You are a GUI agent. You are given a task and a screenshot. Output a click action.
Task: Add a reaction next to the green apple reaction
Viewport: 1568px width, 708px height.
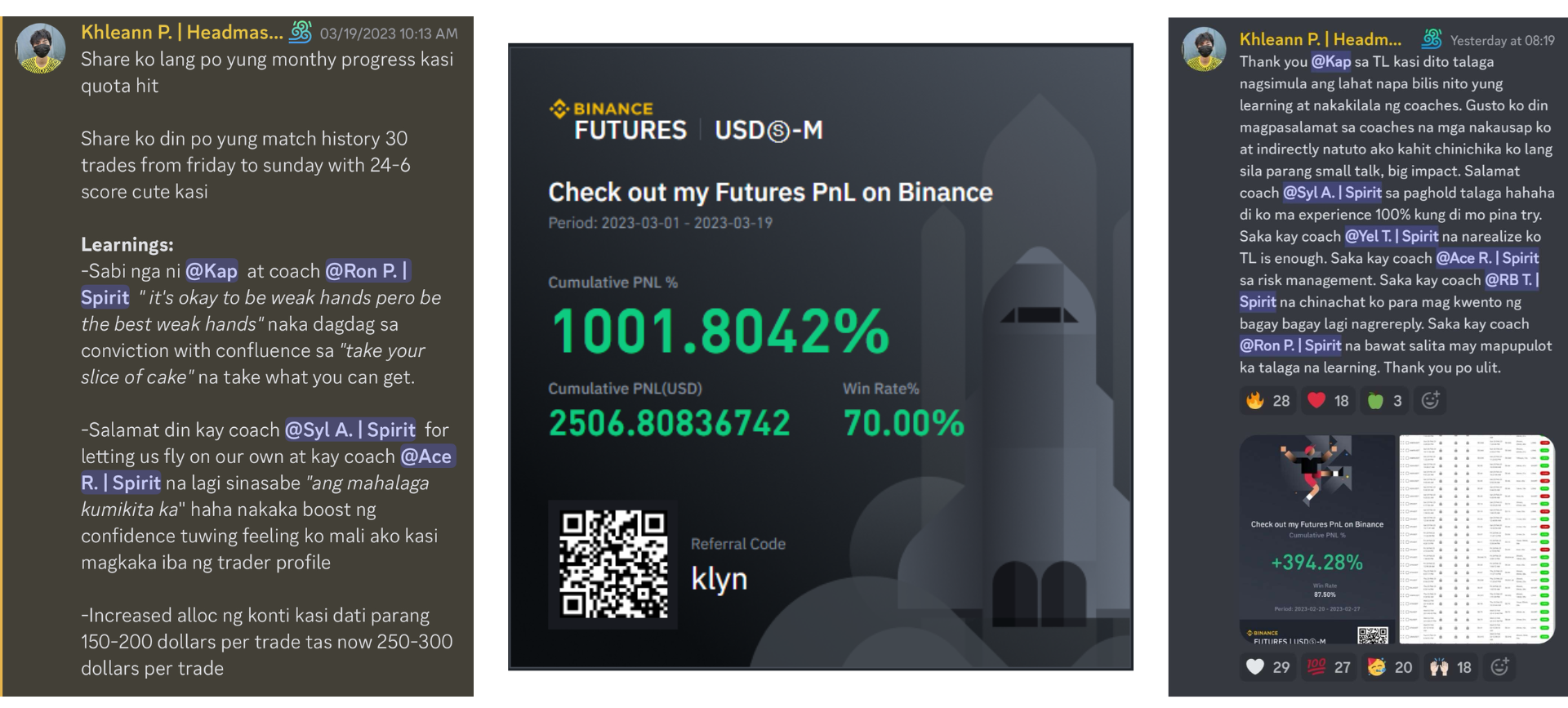click(x=1431, y=400)
